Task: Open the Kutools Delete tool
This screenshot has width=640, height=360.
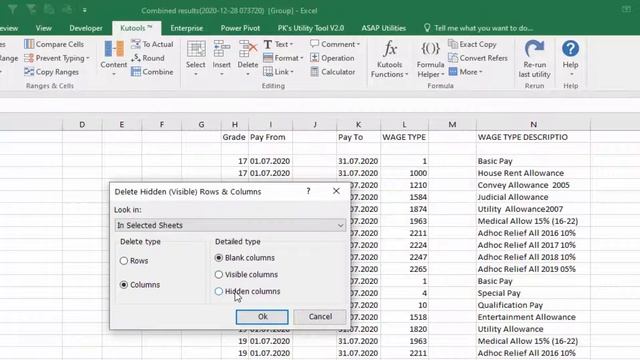Action: 248,58
